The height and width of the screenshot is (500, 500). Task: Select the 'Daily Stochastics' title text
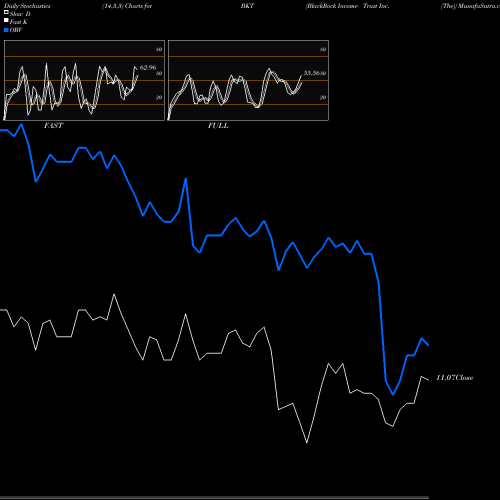pyautogui.click(x=27, y=6)
